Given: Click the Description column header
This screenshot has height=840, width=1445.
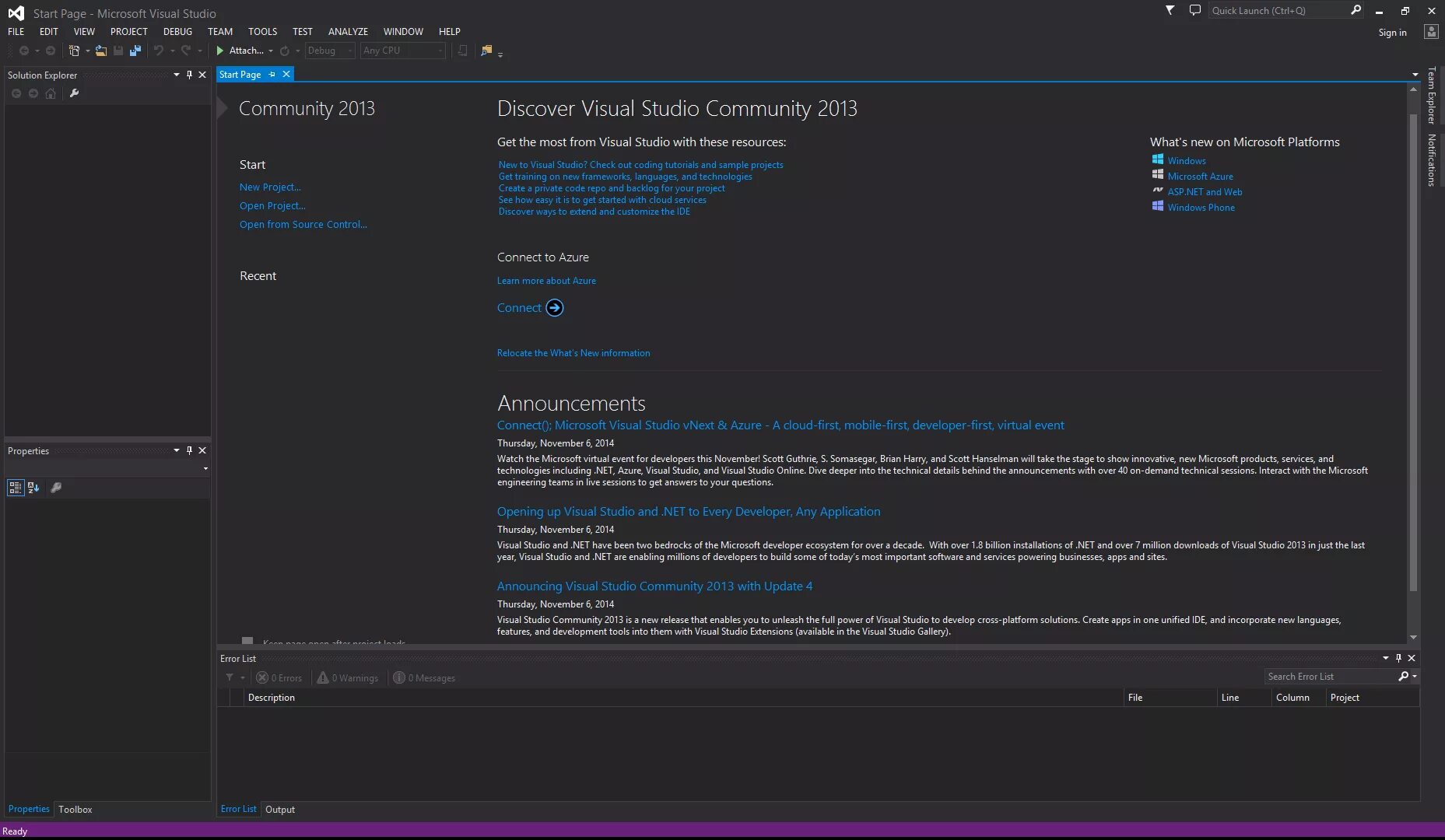Looking at the screenshot, I should (685, 698).
